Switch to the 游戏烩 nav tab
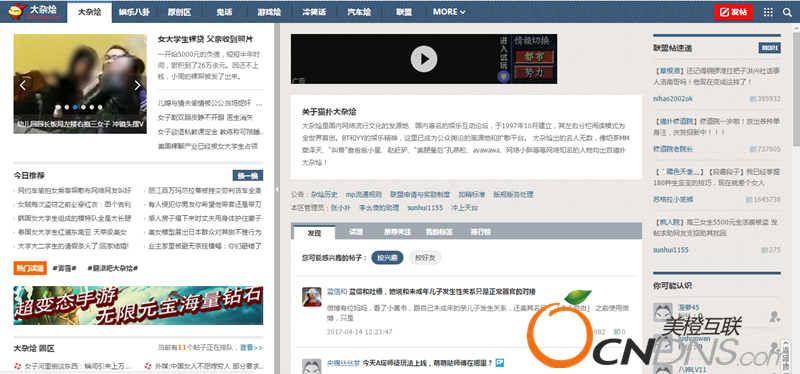Viewport: 800px width, 374px height. [x=269, y=12]
